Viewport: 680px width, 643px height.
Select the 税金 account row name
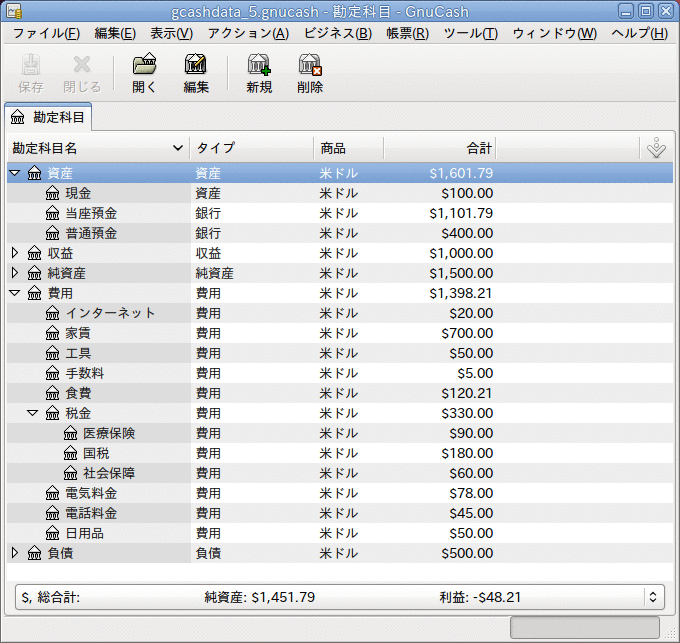(78, 413)
